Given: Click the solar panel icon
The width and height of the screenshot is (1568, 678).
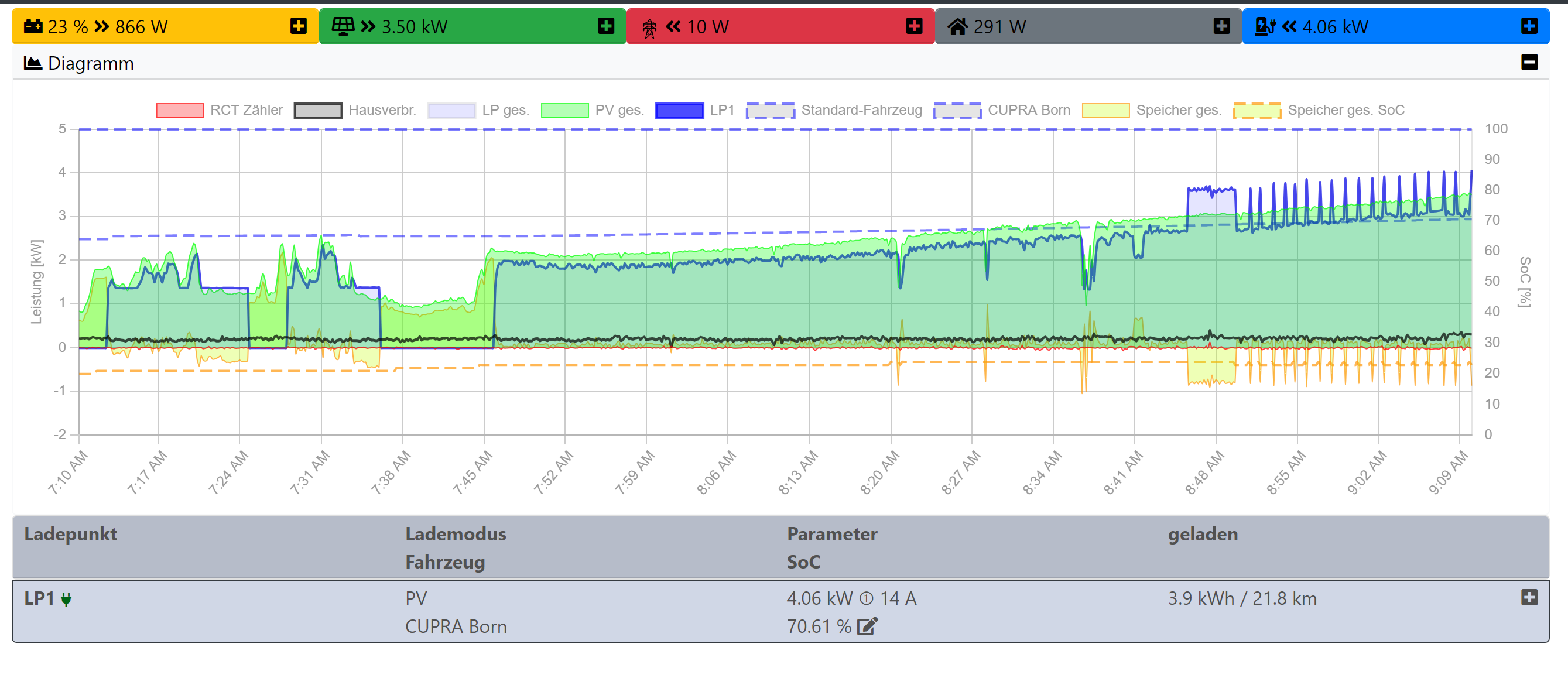Looking at the screenshot, I should (343, 26).
